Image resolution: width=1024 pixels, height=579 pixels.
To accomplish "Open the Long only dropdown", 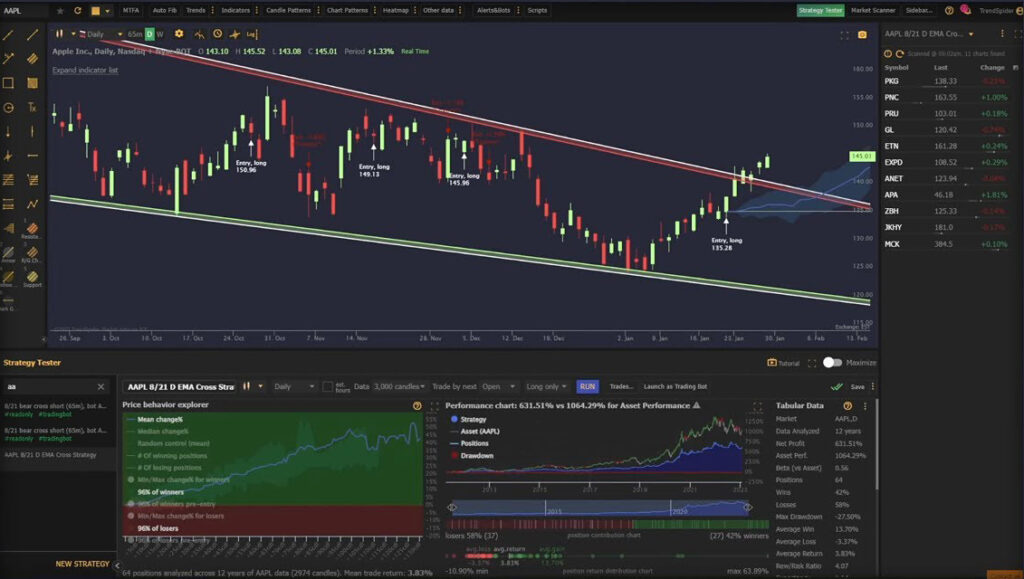I will pyautogui.click(x=547, y=386).
